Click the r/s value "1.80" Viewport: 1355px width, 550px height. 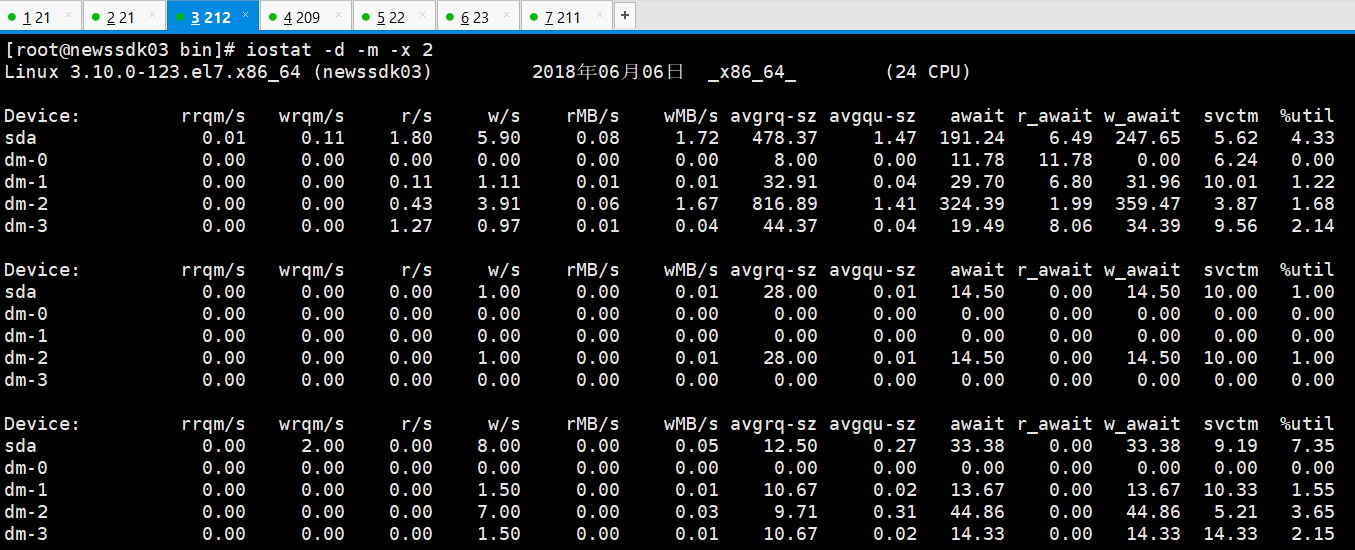coord(411,138)
